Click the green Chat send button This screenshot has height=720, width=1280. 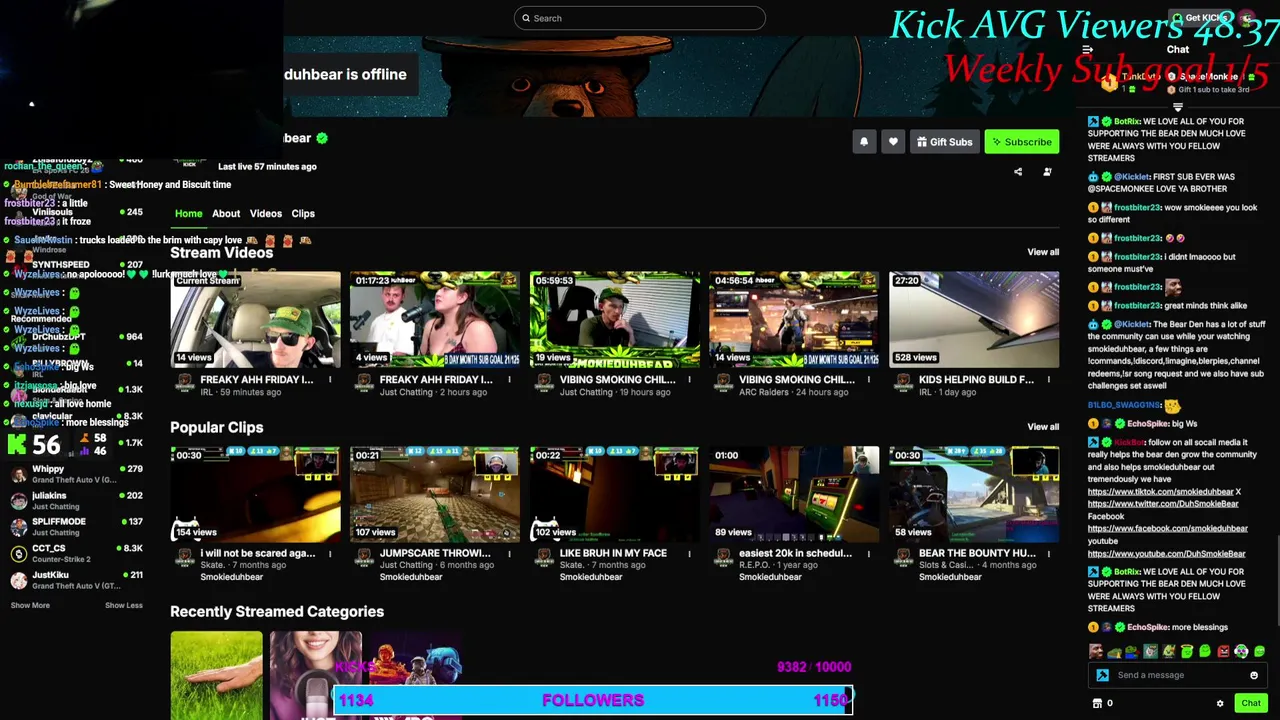tap(1251, 703)
